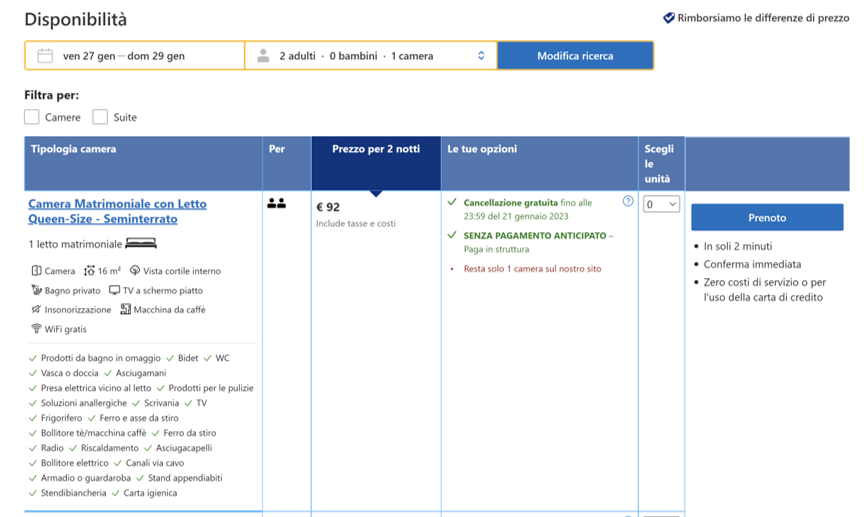
Task: Click the price match shield check icon
Action: [669, 18]
